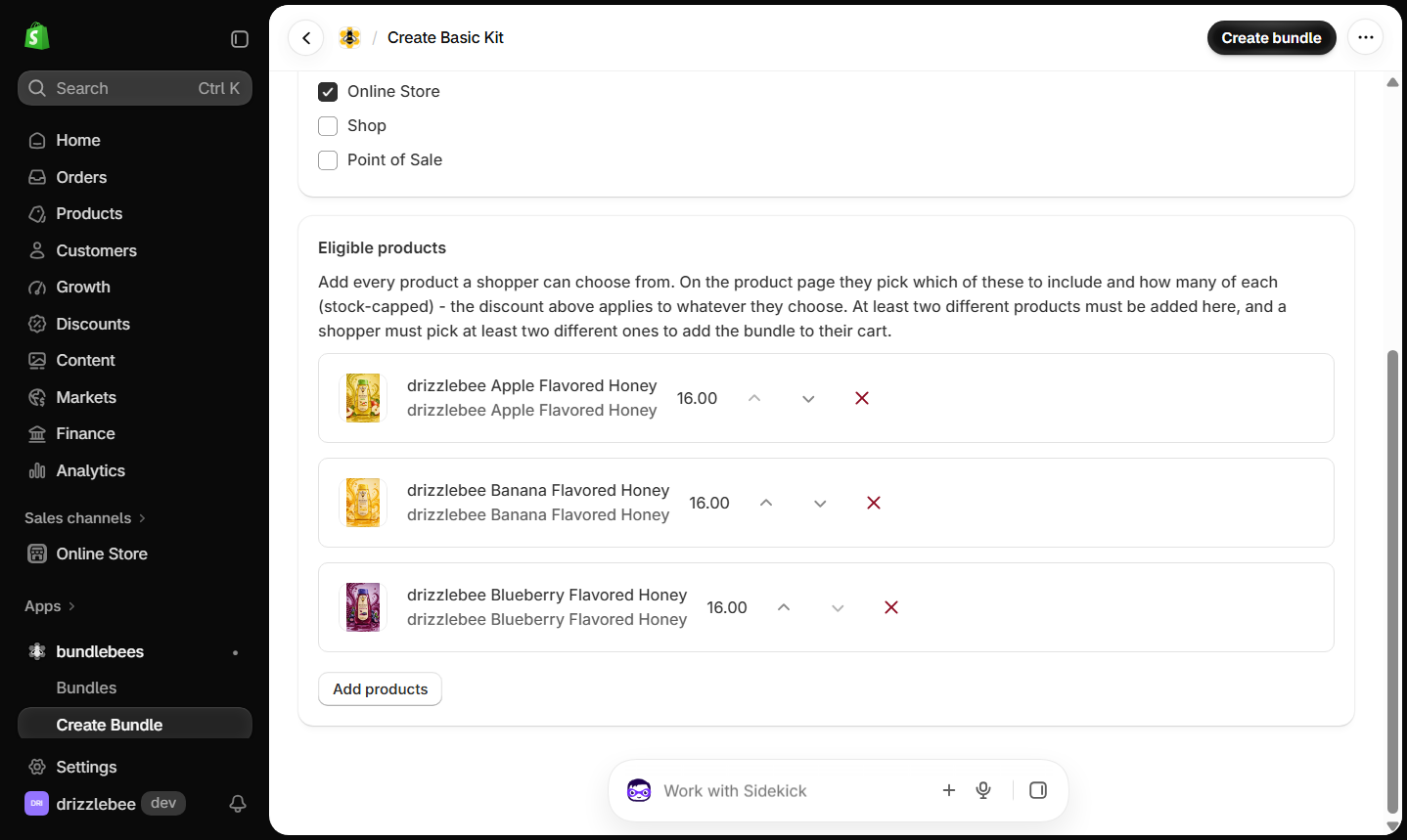The image size is (1407, 840).
Task: Click the back arrow button
Action: click(x=306, y=38)
